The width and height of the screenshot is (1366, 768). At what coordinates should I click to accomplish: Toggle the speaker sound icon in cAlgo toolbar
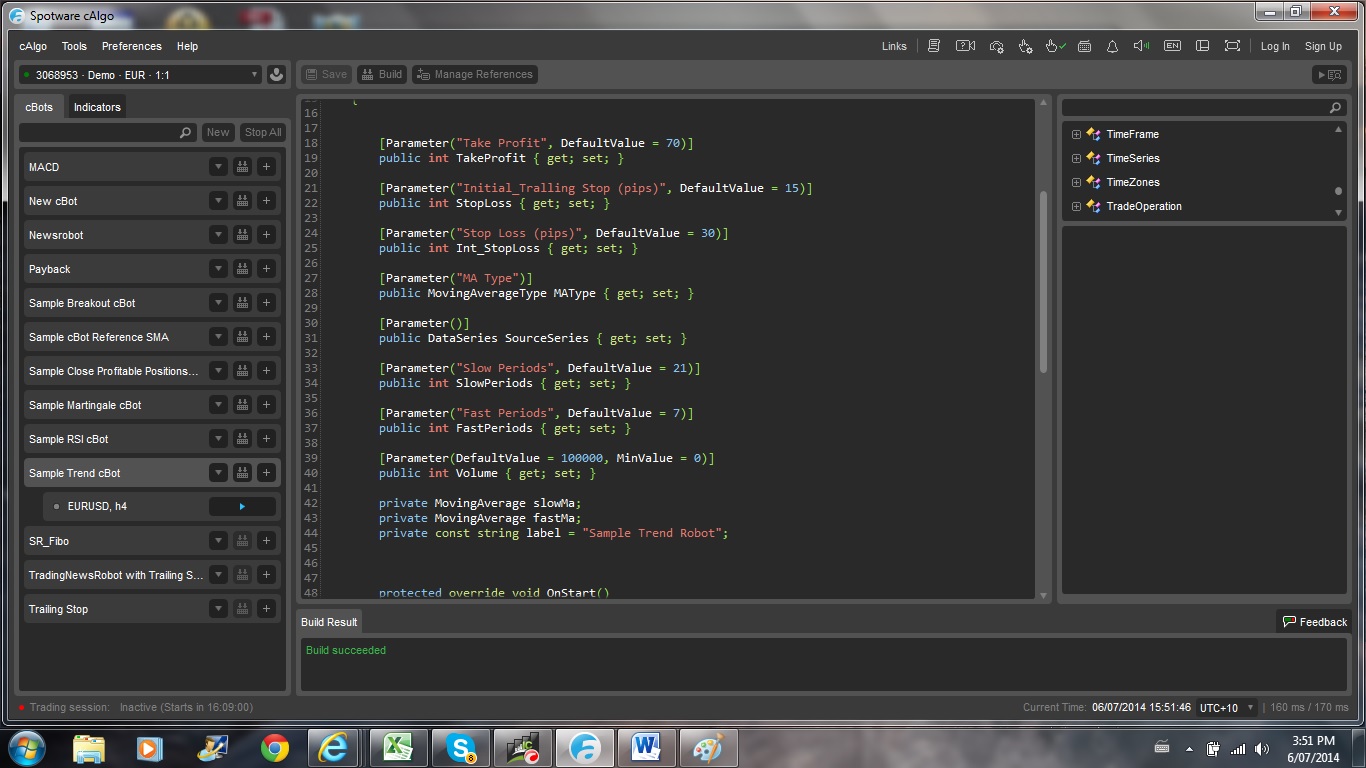point(1142,46)
